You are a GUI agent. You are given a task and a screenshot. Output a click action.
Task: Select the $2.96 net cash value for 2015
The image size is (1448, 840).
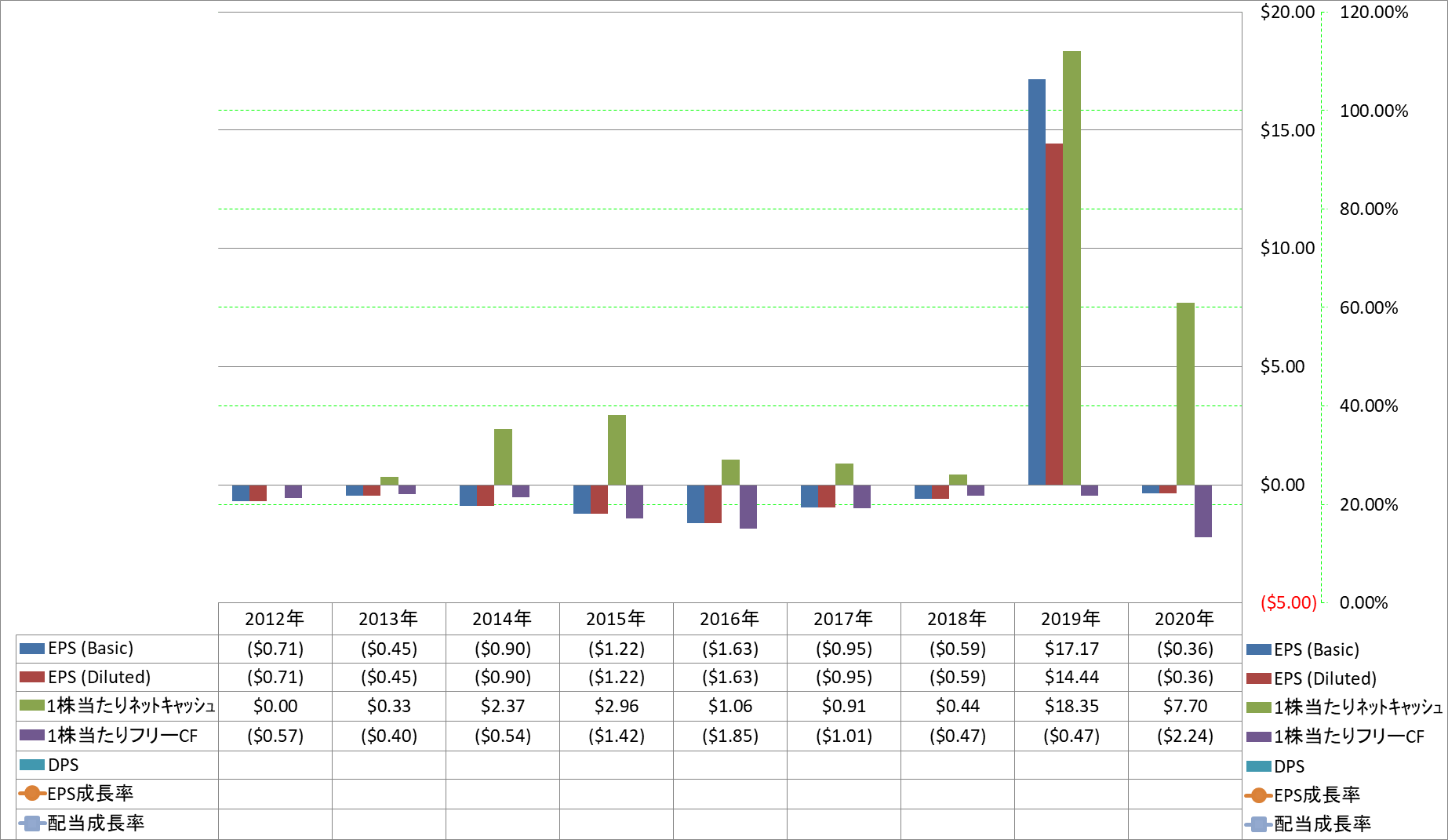(x=617, y=706)
